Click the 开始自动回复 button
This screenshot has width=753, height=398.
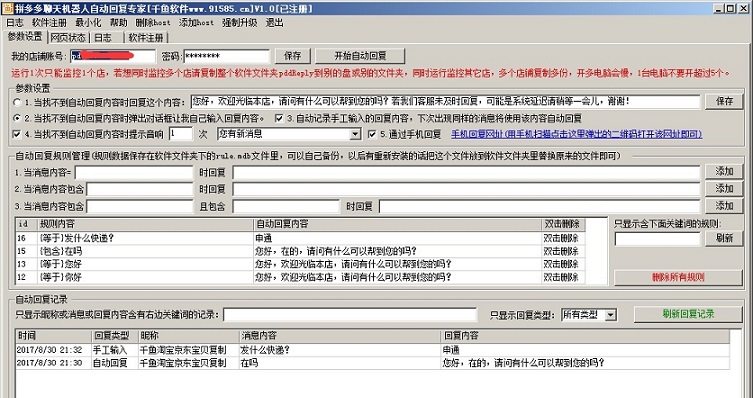tap(360, 56)
